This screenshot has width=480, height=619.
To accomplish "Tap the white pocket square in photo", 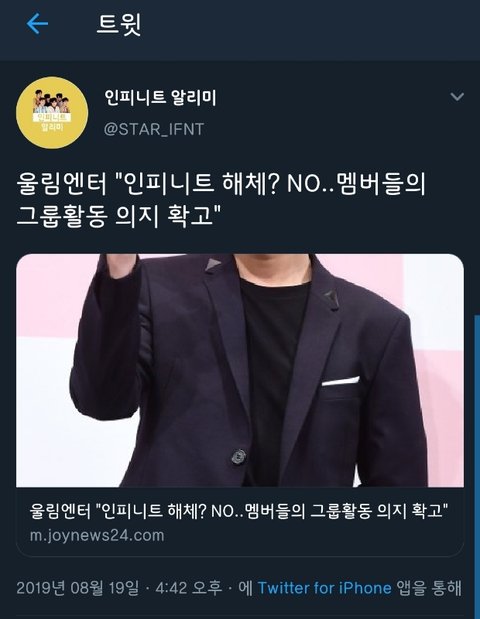I will tap(340, 381).
